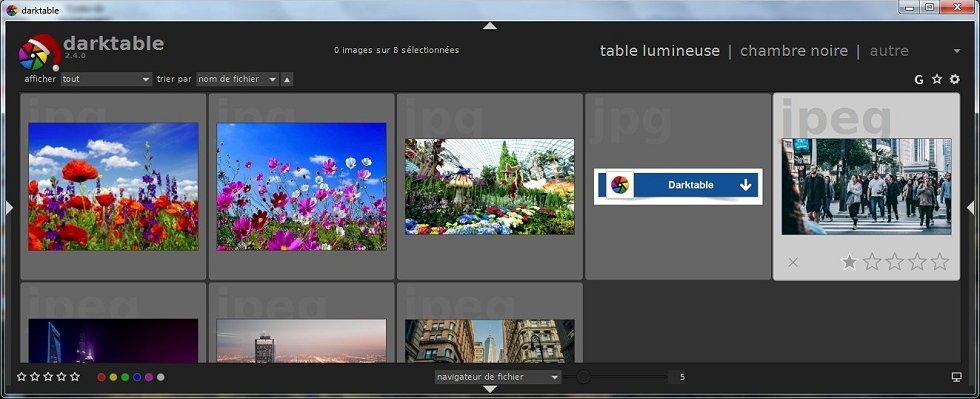Image resolution: width=980 pixels, height=399 pixels.
Task: Expand the right side panel arrow
Action: [970, 207]
